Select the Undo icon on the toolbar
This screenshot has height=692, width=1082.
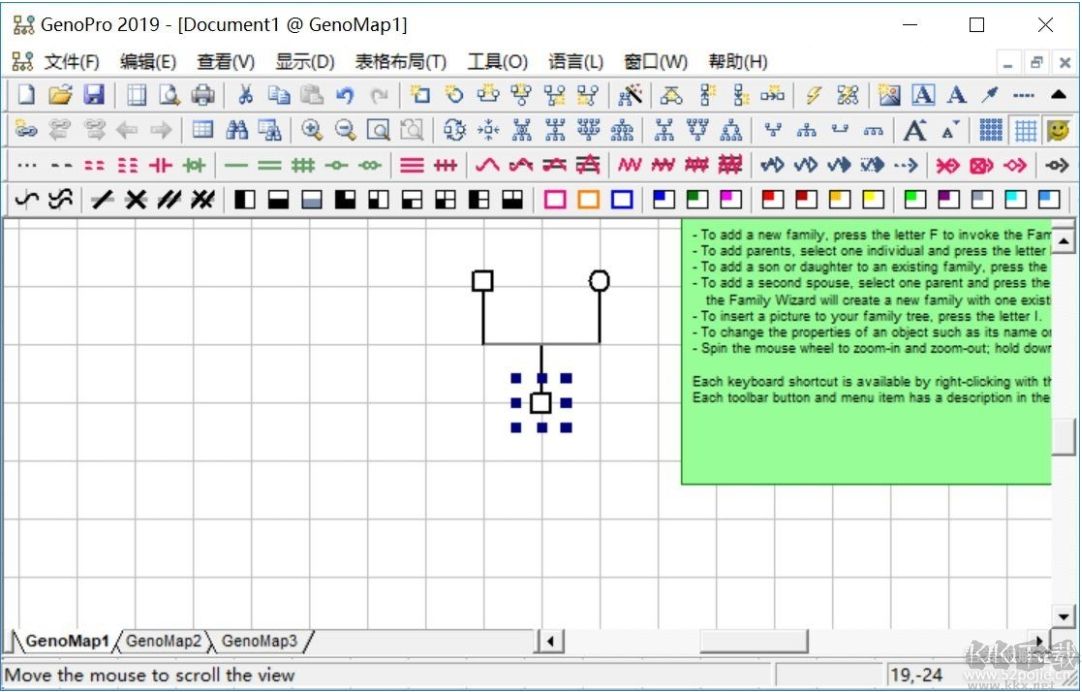point(345,94)
